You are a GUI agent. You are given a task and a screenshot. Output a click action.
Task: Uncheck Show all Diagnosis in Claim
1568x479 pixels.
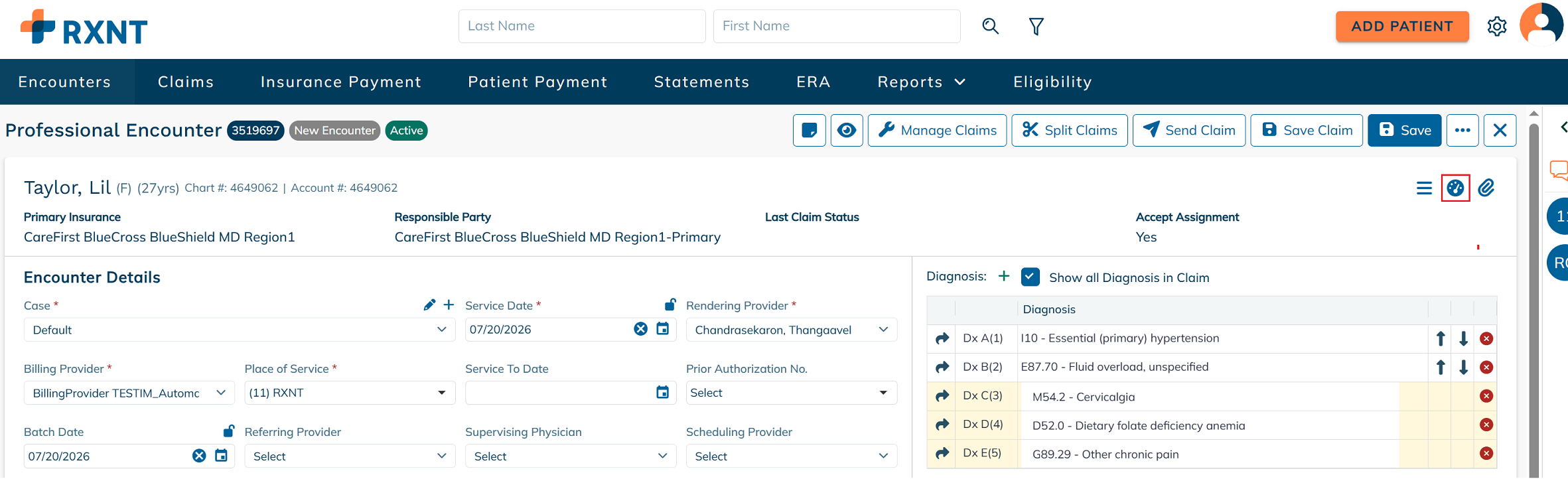click(x=1031, y=277)
